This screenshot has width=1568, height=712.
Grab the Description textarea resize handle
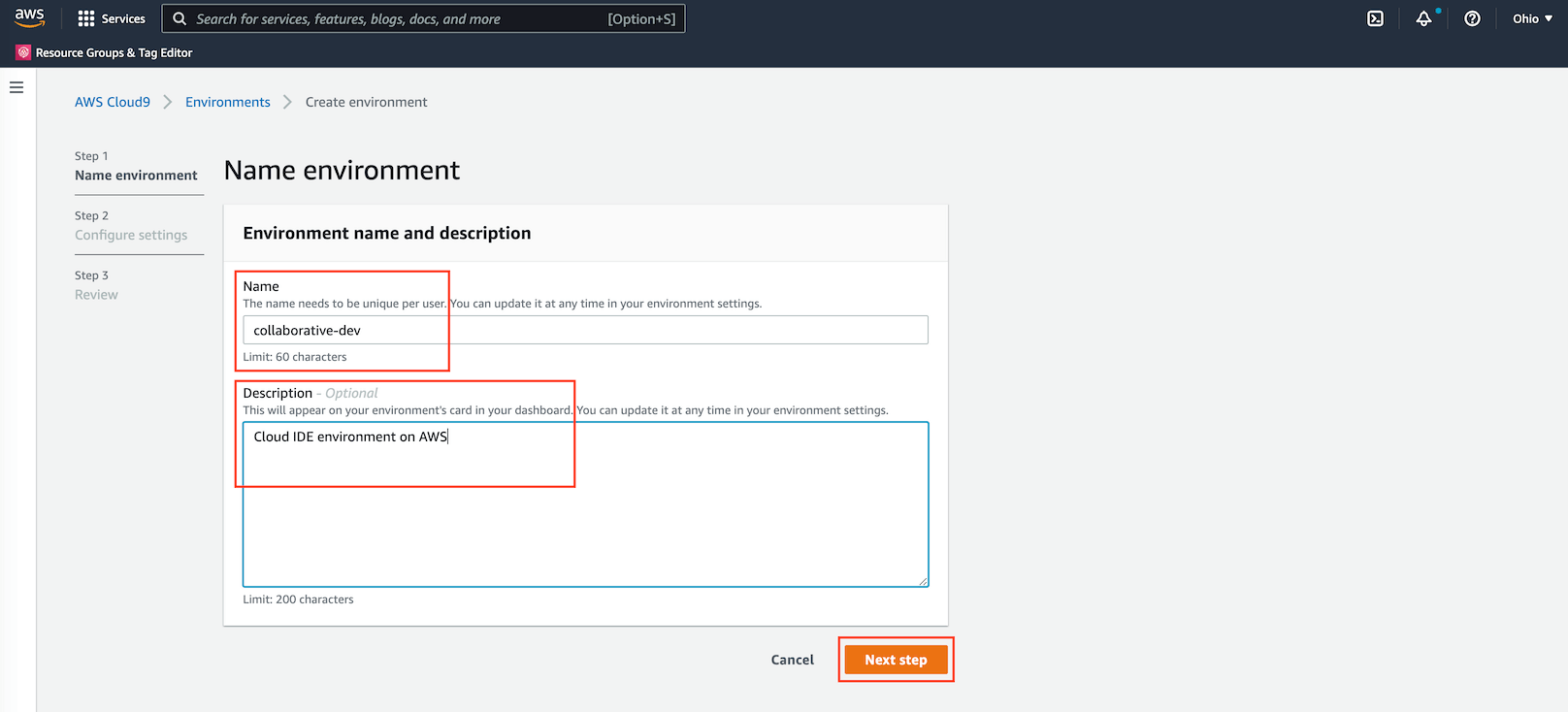(x=923, y=581)
